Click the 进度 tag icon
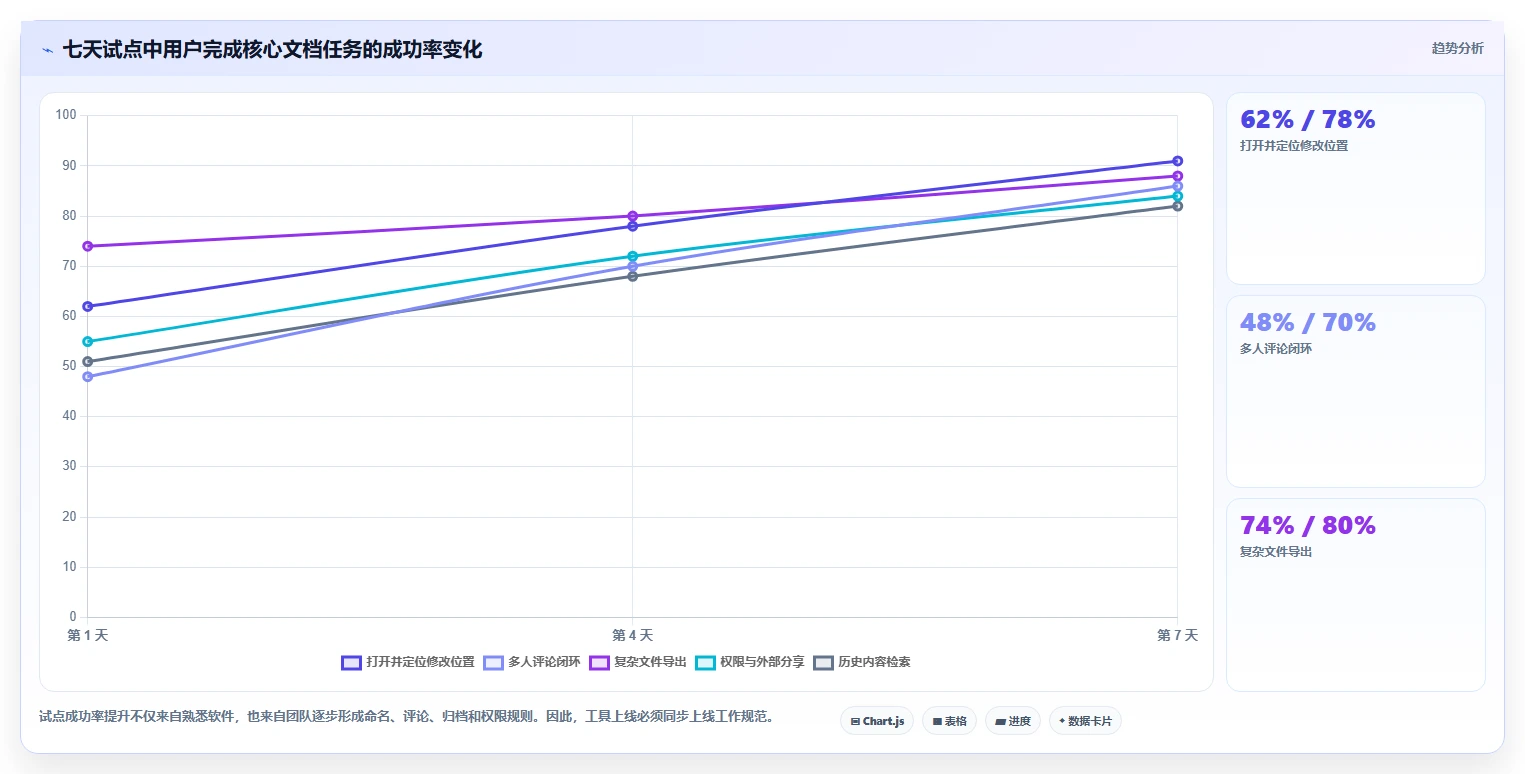 tap(1001, 721)
